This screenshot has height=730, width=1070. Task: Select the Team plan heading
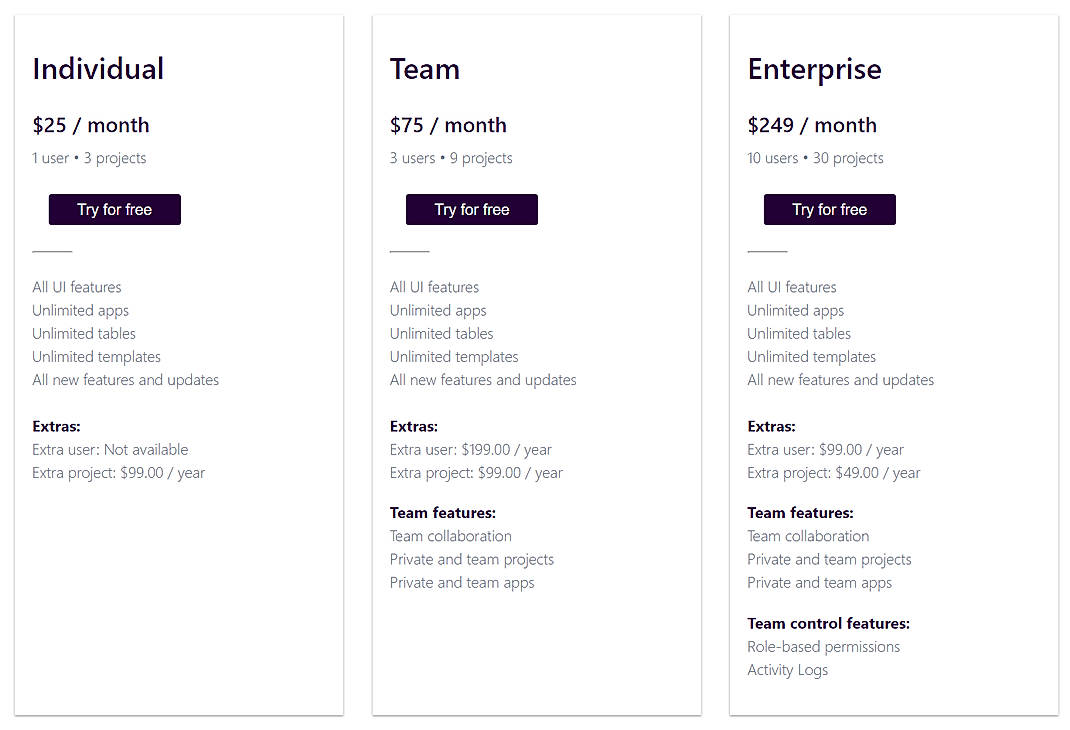(x=424, y=68)
